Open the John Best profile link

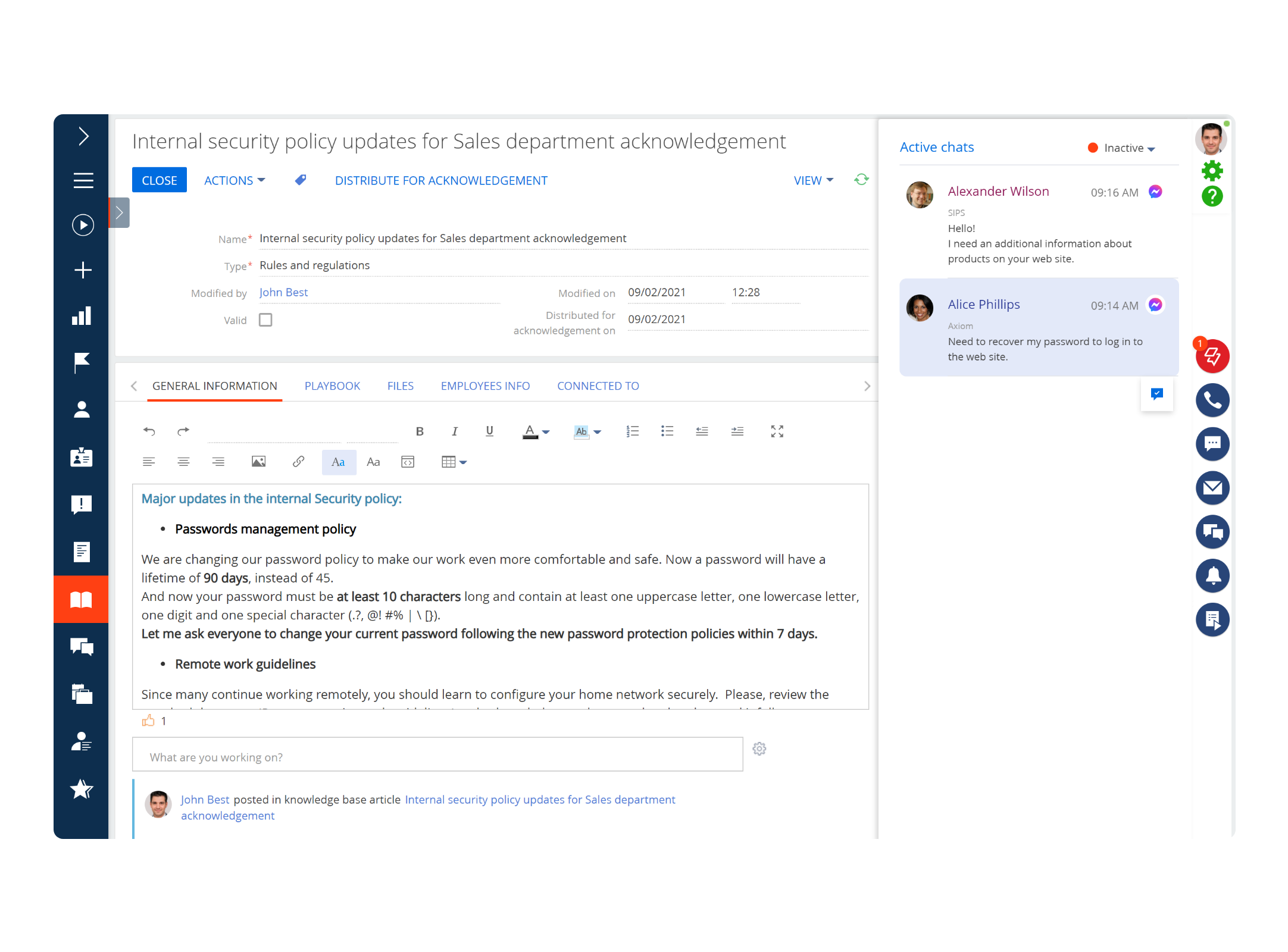283,292
